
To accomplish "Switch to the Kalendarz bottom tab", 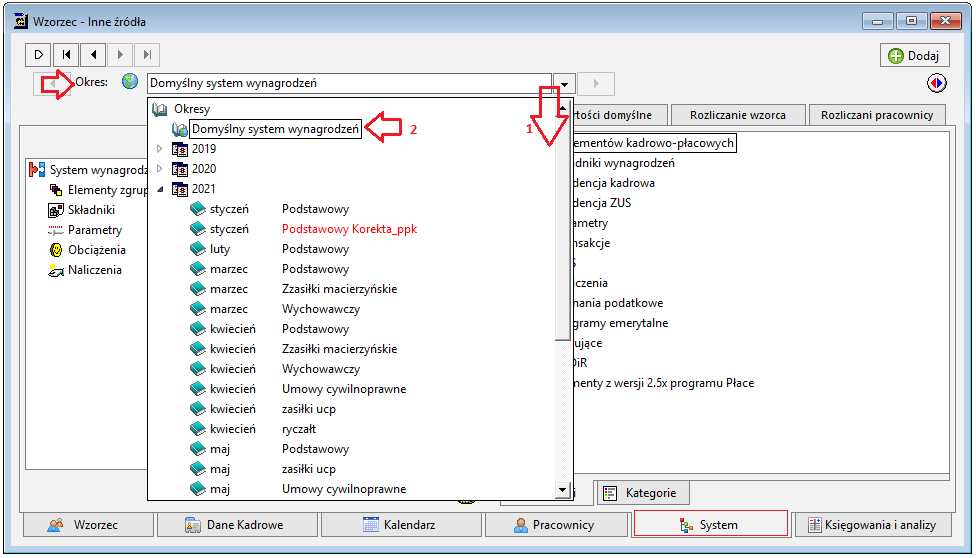I will coord(401,525).
